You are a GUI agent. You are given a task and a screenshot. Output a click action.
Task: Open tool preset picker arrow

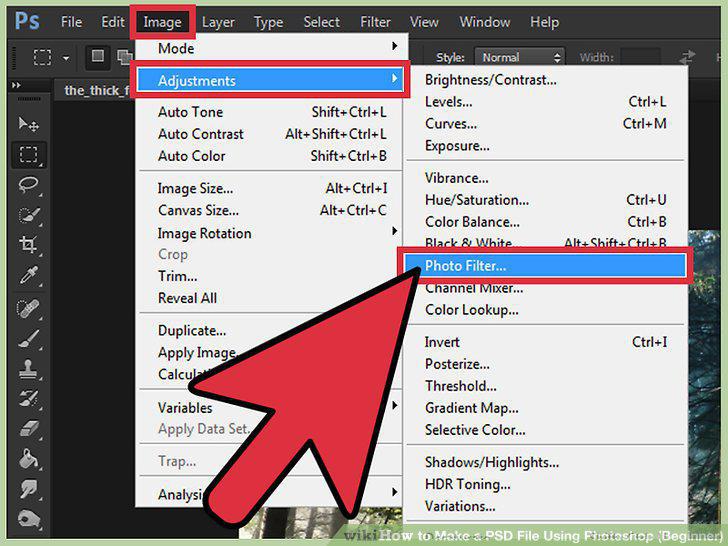pyautogui.click(x=66, y=58)
